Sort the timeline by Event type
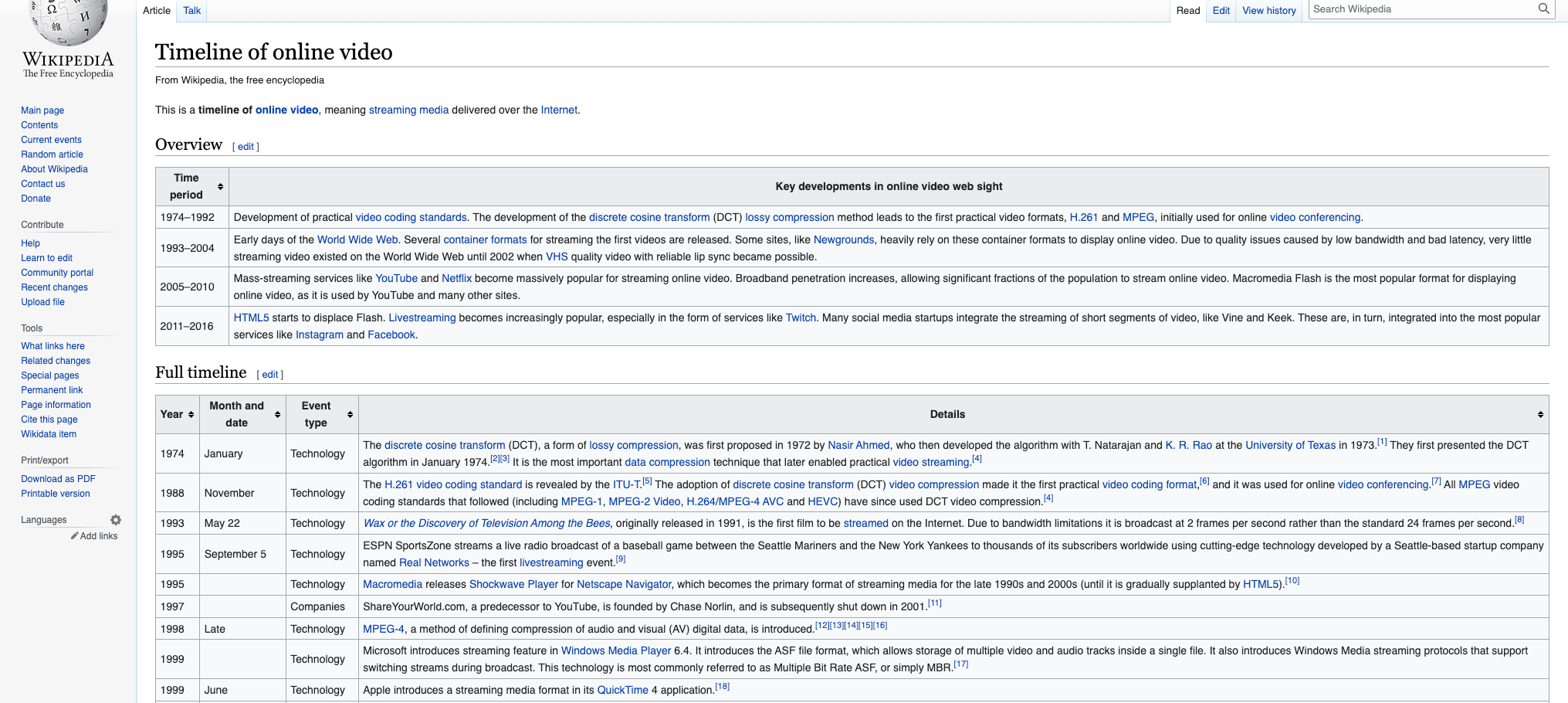The height and width of the screenshot is (703, 1568). click(350, 415)
